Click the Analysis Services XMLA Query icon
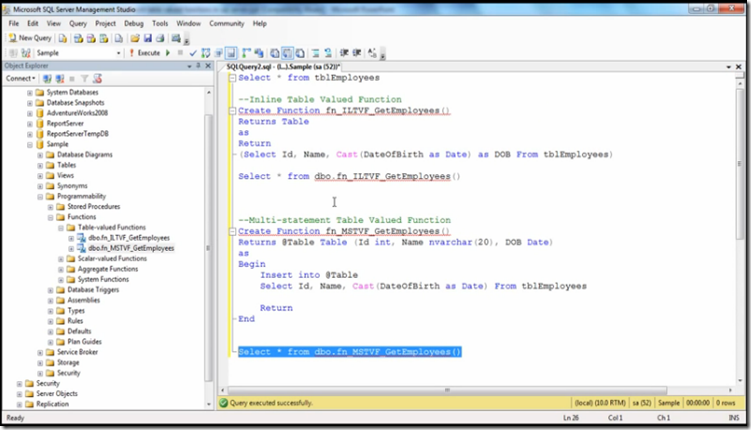 pos(104,38)
